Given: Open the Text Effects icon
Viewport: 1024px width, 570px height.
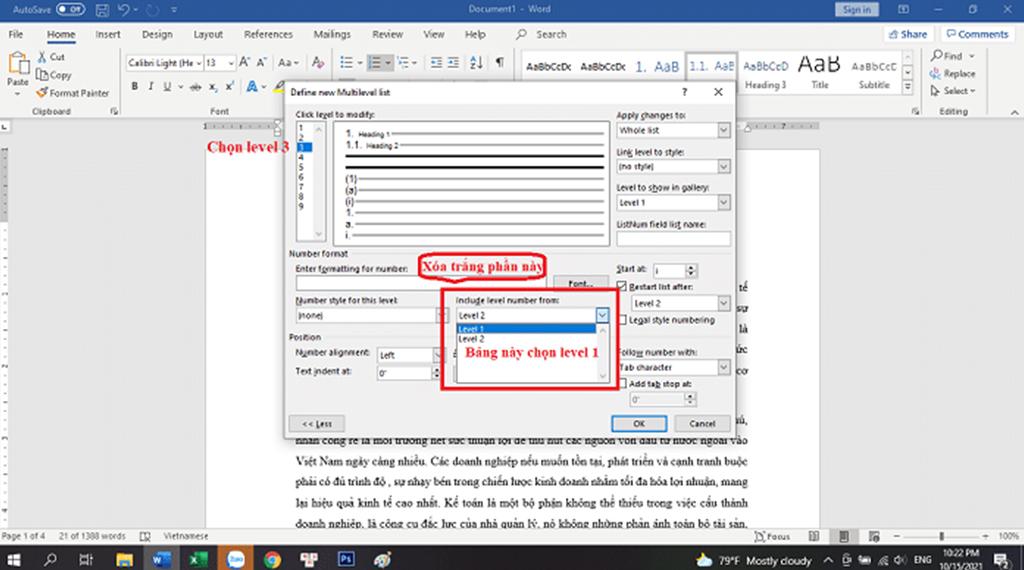Looking at the screenshot, I should [251, 86].
